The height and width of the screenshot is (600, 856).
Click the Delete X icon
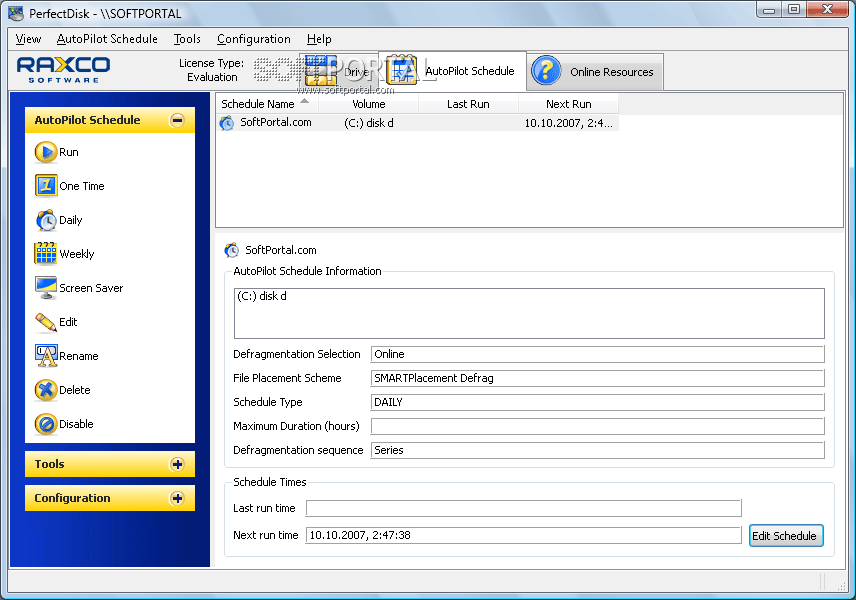(46, 390)
